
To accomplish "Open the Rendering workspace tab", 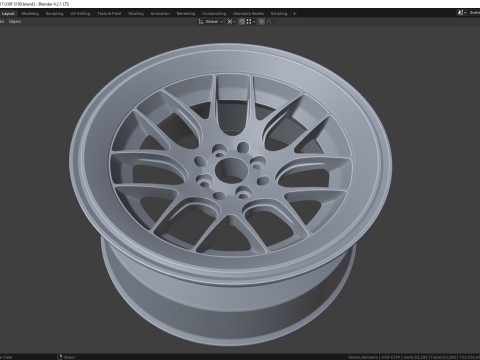I will click(x=186, y=14).
